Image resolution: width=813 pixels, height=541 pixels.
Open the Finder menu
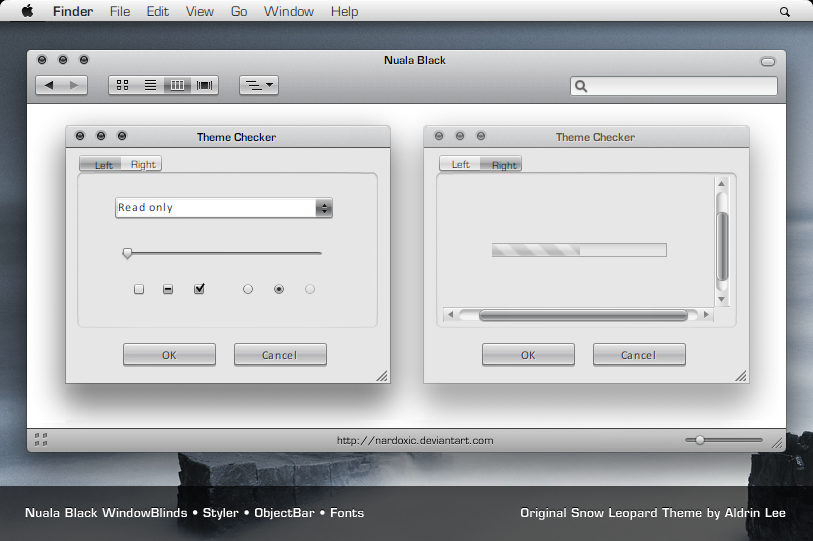(73, 11)
